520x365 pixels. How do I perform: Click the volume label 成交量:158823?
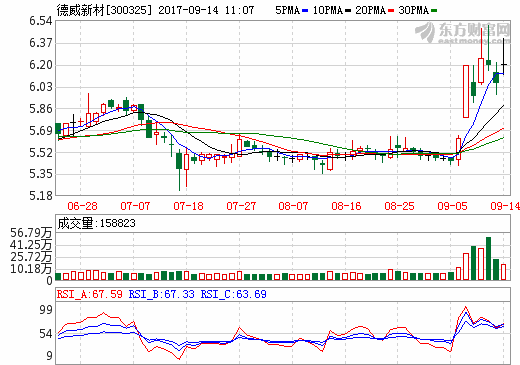[96, 223]
